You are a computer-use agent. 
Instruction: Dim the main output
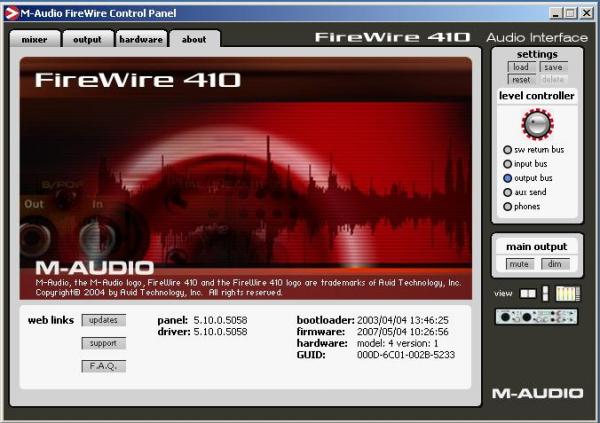click(553, 264)
